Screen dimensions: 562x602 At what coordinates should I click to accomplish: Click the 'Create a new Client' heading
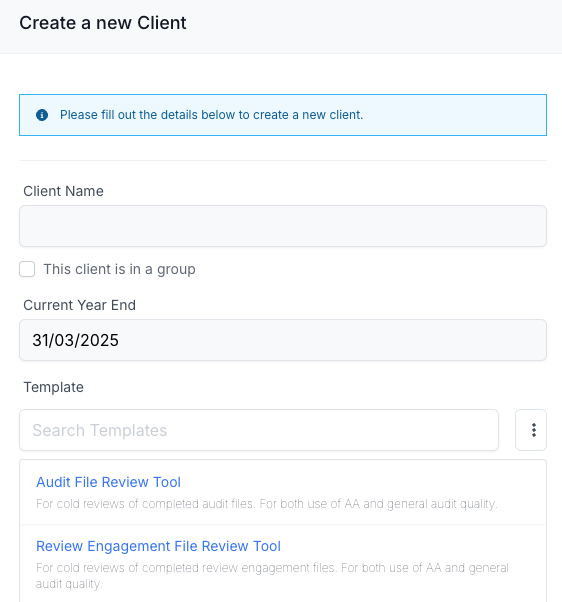103,23
